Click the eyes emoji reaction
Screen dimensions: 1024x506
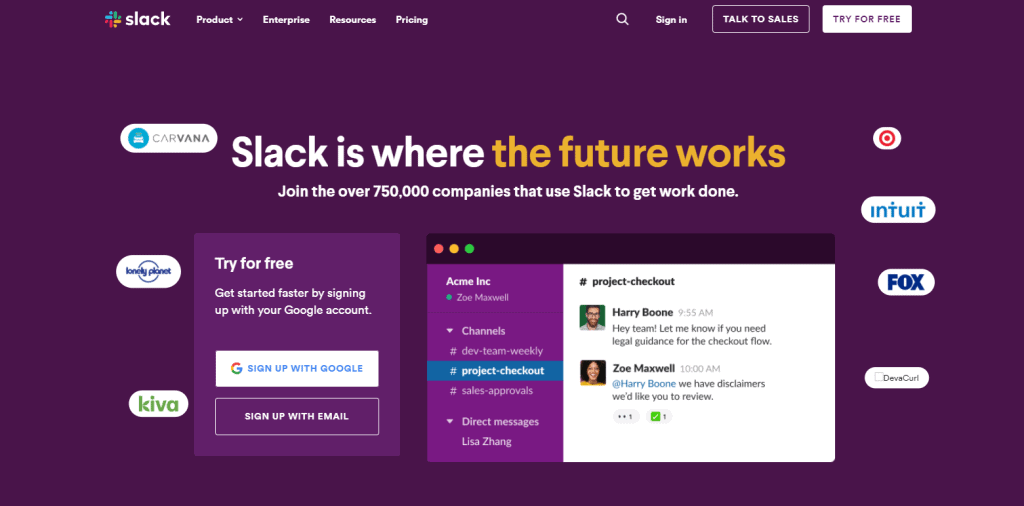pos(626,416)
